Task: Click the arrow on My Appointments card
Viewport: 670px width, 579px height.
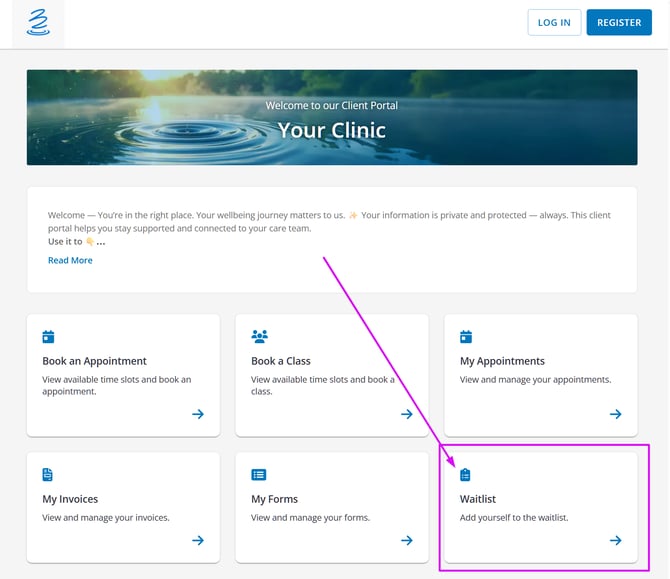Action: click(615, 414)
